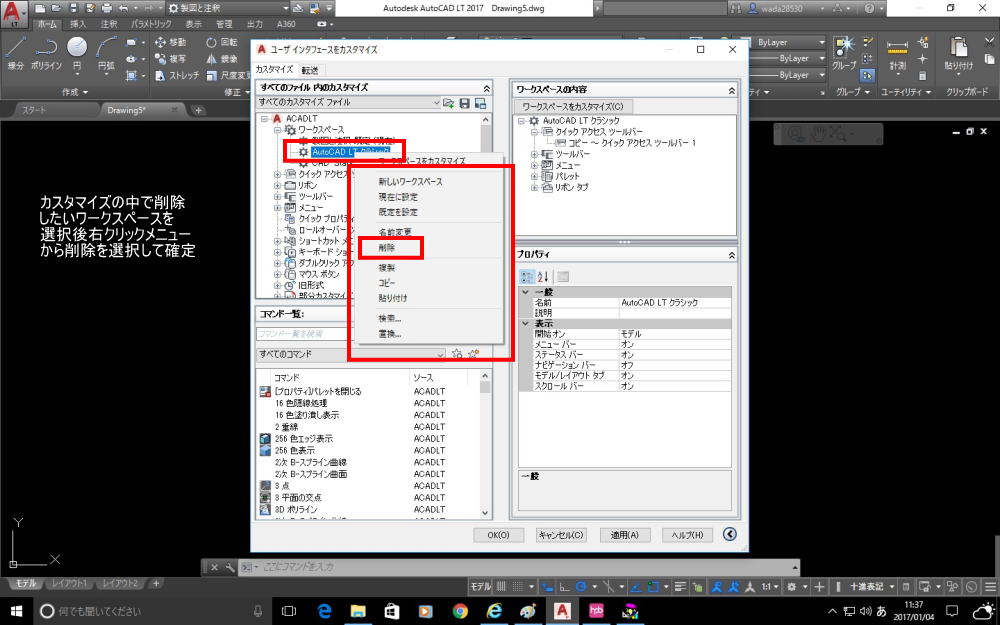The height and width of the screenshot is (625, 1000).
Task: Click the Stretch (ストレッチ) tool
Action: [x=177, y=75]
